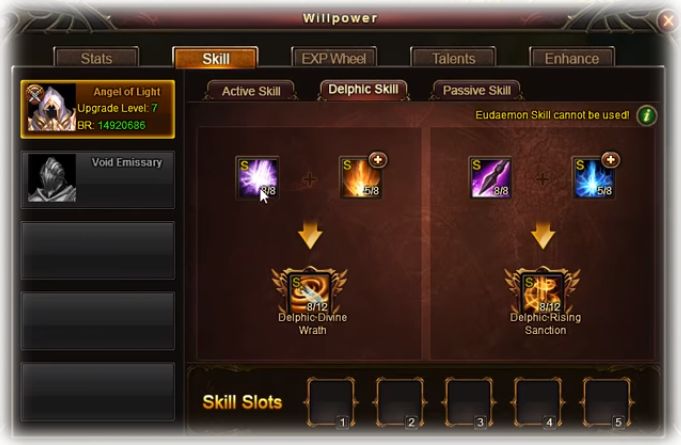This screenshot has height=445, width=681.
Task: Show the Active Skill sub-tab
Action: coord(251,91)
